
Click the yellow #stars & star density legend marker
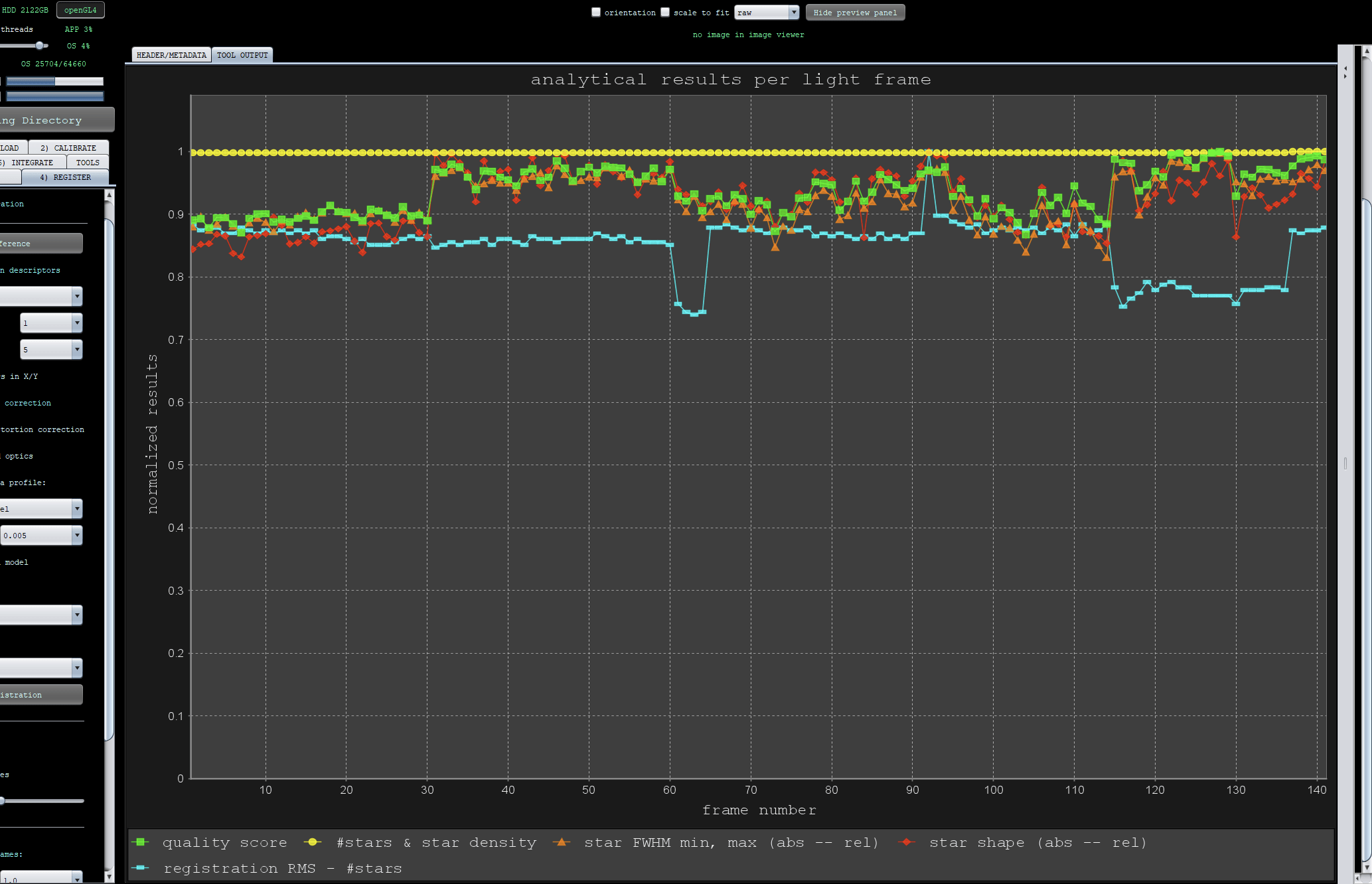coord(312,842)
